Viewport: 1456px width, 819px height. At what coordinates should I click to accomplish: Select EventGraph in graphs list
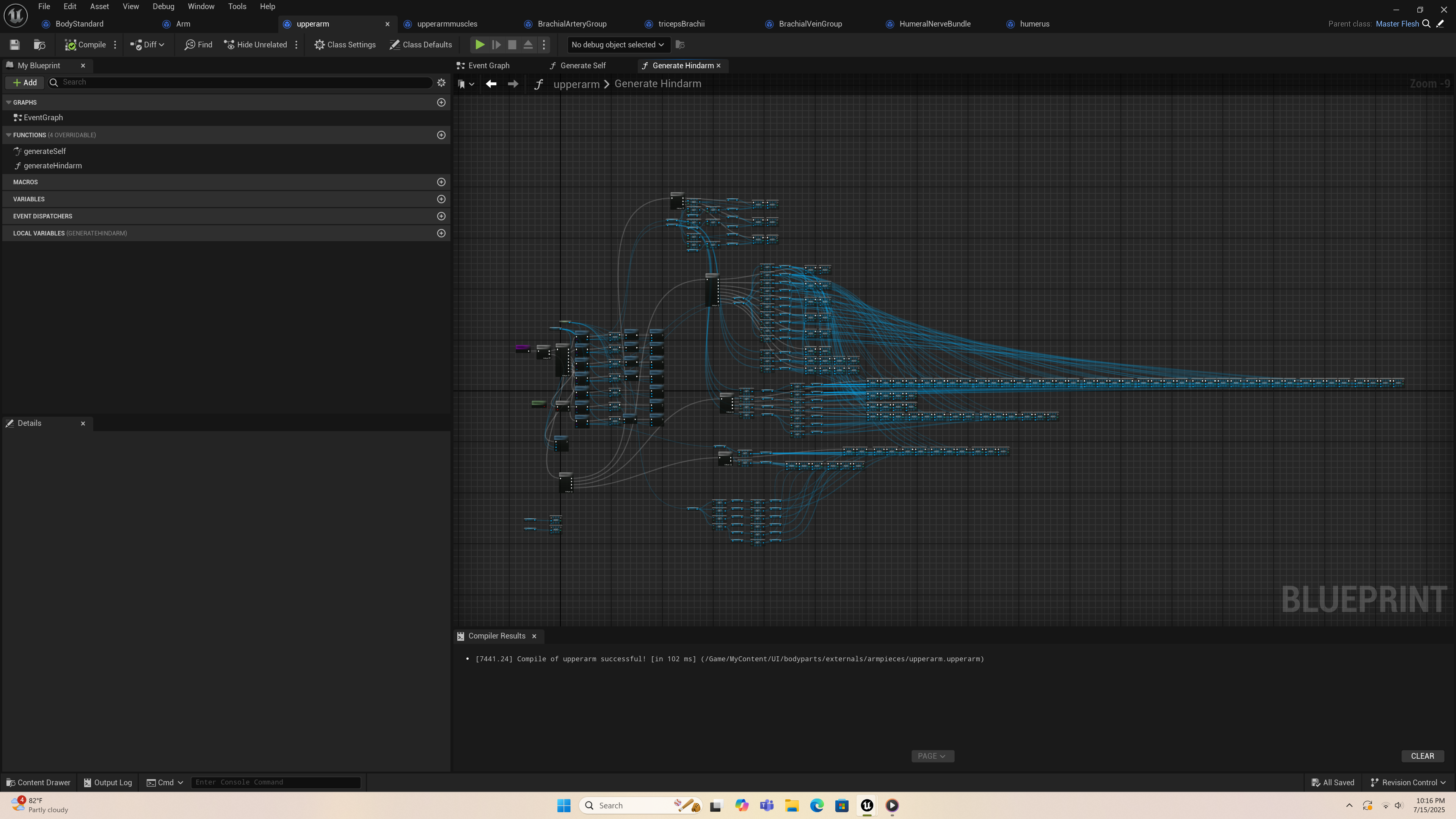[x=43, y=118]
